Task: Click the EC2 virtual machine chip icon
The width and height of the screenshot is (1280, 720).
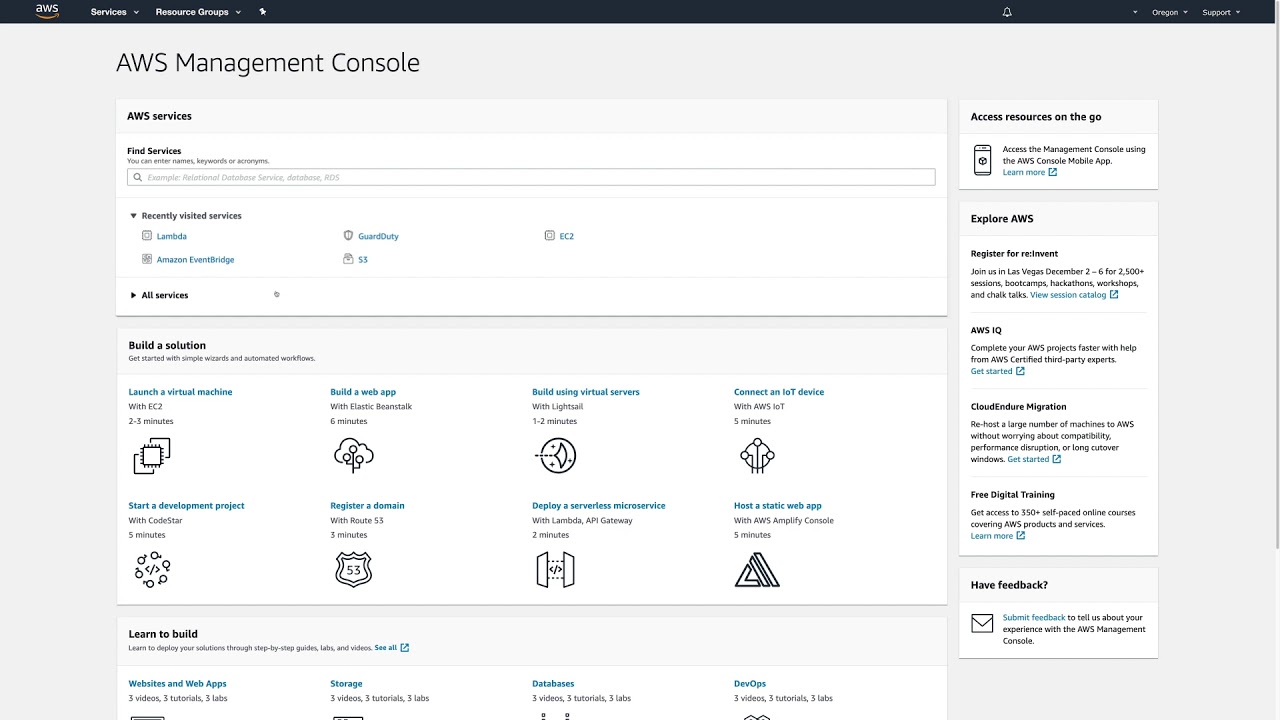Action: point(152,456)
